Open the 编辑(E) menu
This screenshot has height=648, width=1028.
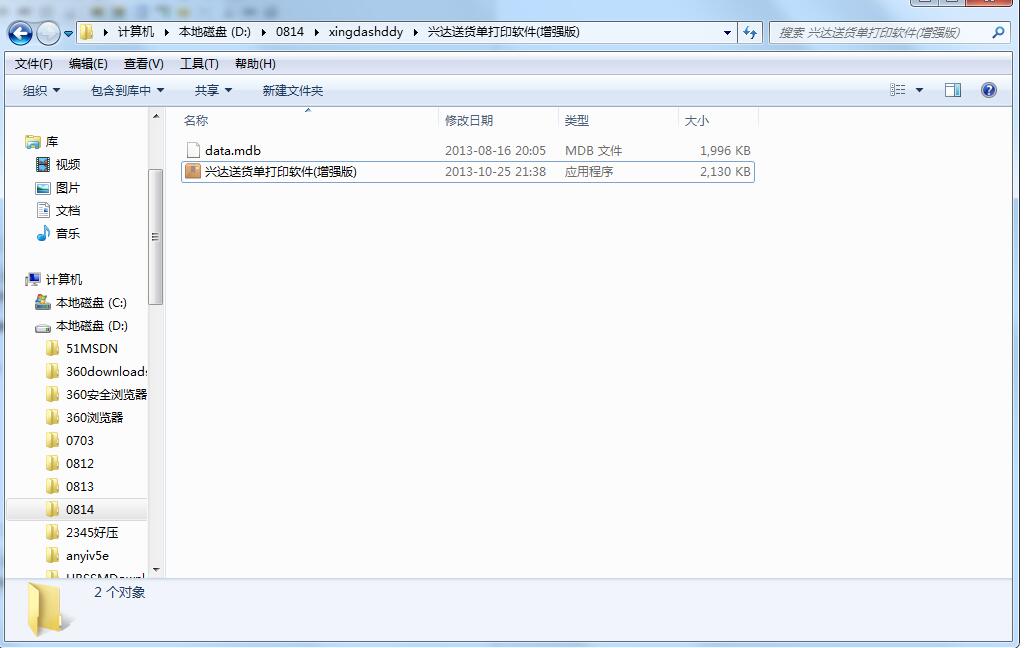88,64
